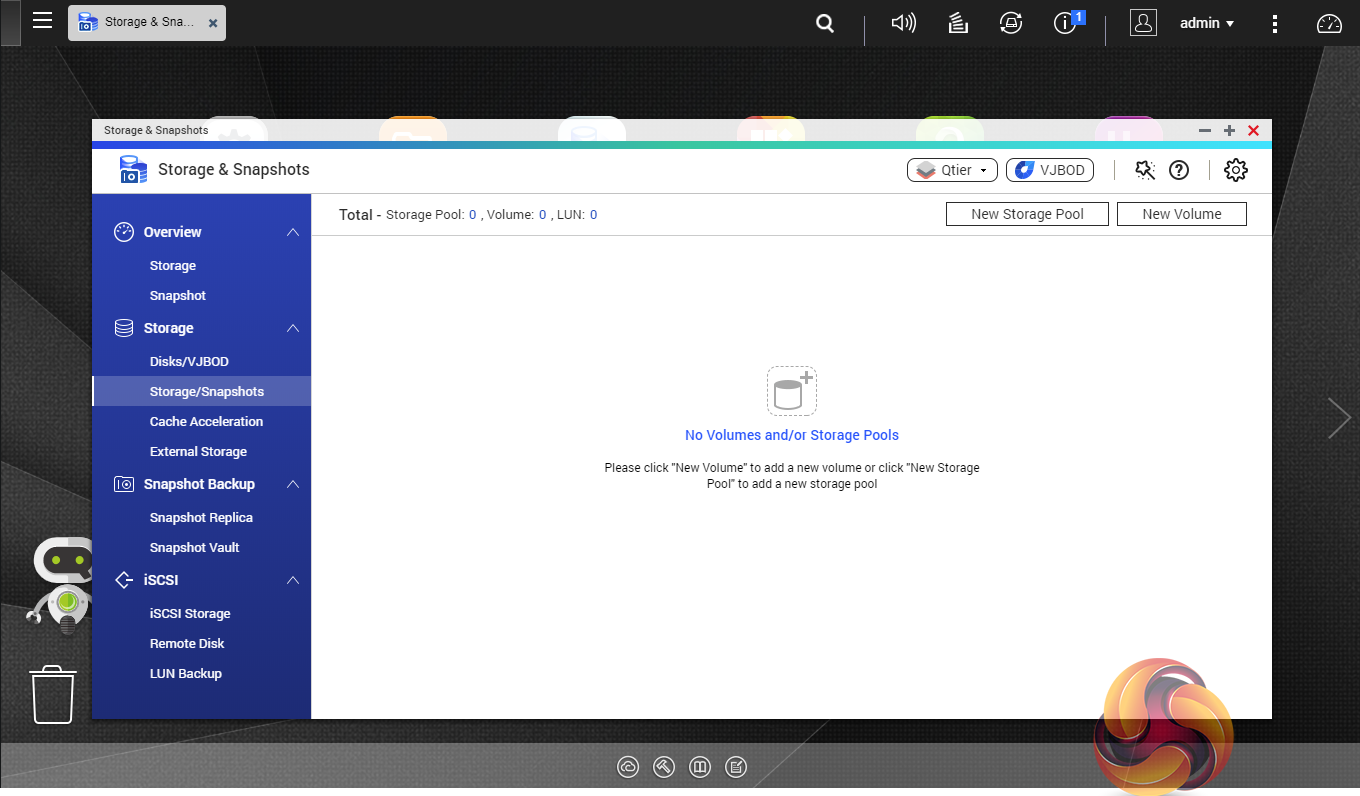Image resolution: width=1360 pixels, height=796 pixels.
Task: Open external devices sync icon
Action: pyautogui.click(x=1011, y=23)
